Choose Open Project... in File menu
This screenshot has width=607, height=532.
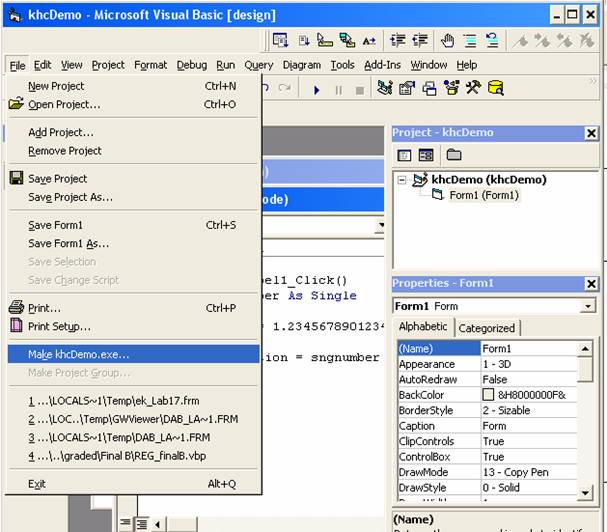coord(134,105)
